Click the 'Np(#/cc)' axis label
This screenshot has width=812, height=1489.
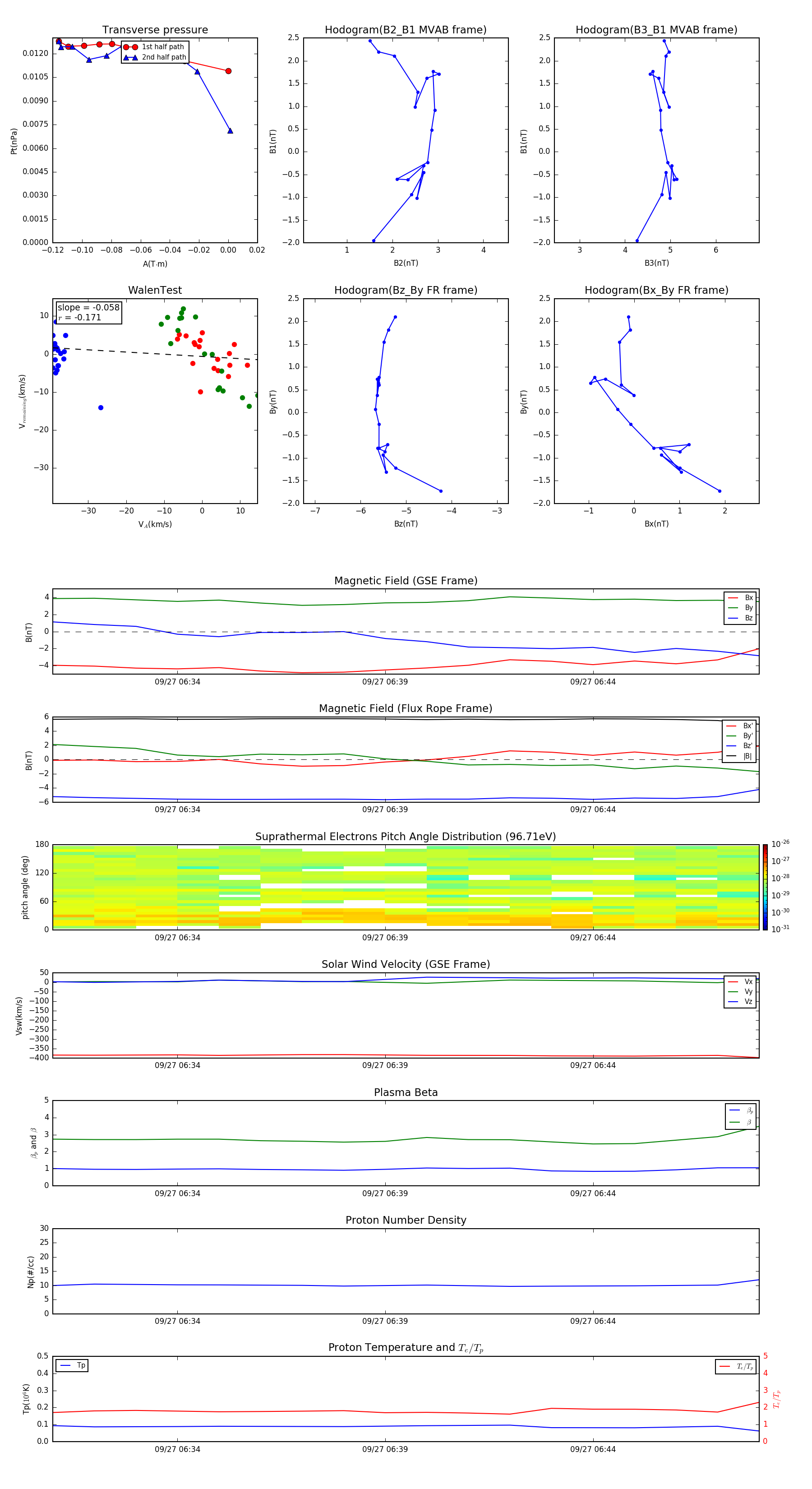click(x=31, y=1271)
